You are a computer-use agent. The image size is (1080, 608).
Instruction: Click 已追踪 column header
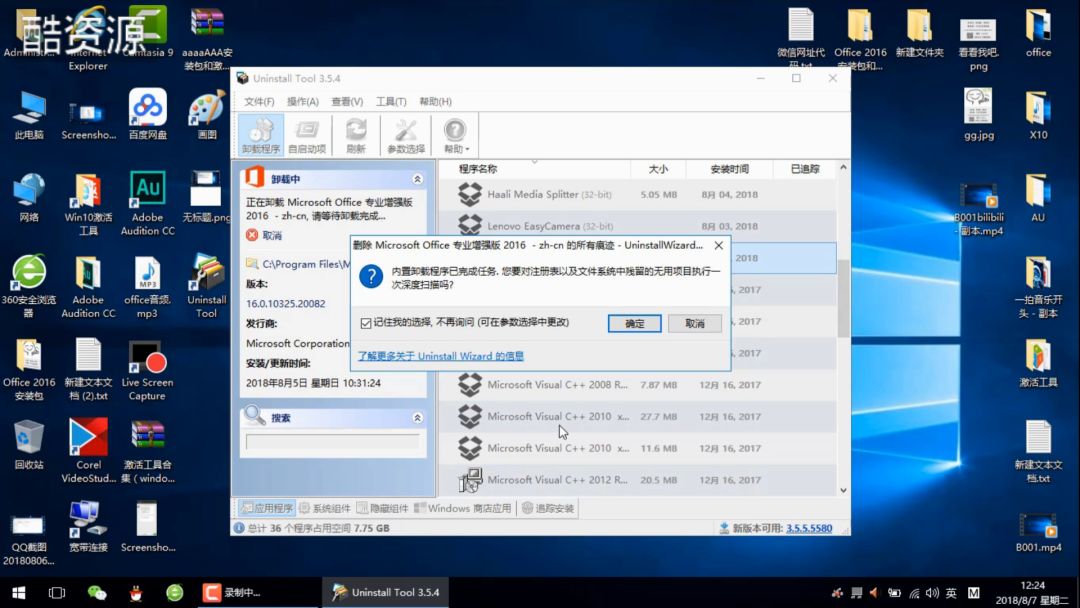[x=804, y=169]
